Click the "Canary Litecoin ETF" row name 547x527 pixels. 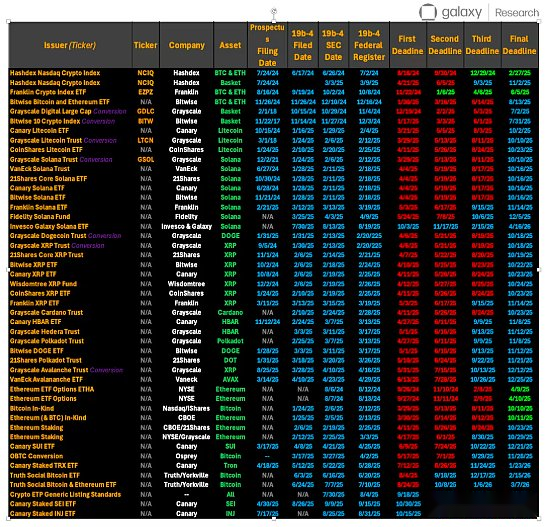click(x=39, y=131)
